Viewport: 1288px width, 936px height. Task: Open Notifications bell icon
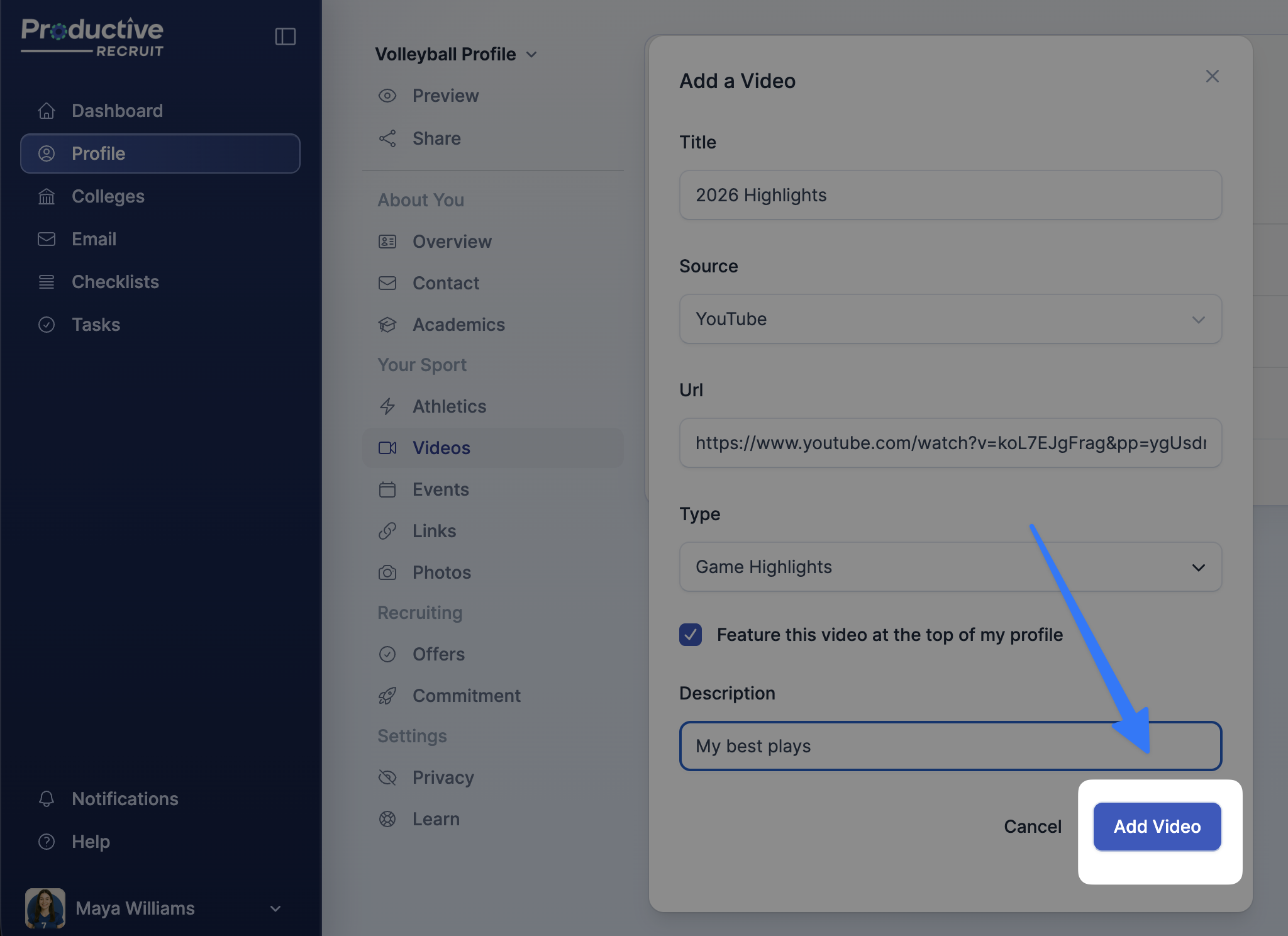[47, 799]
